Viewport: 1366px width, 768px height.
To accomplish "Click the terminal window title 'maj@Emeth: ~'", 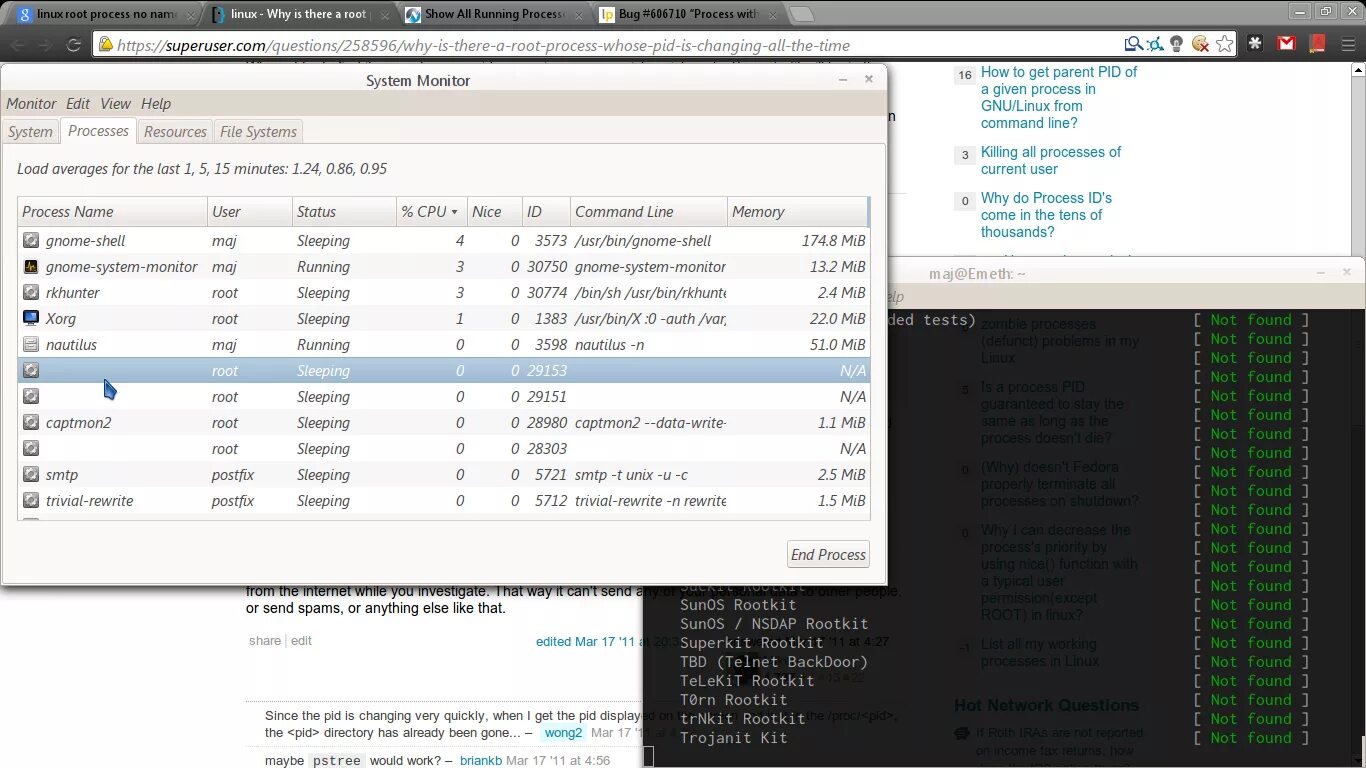I will [x=977, y=273].
